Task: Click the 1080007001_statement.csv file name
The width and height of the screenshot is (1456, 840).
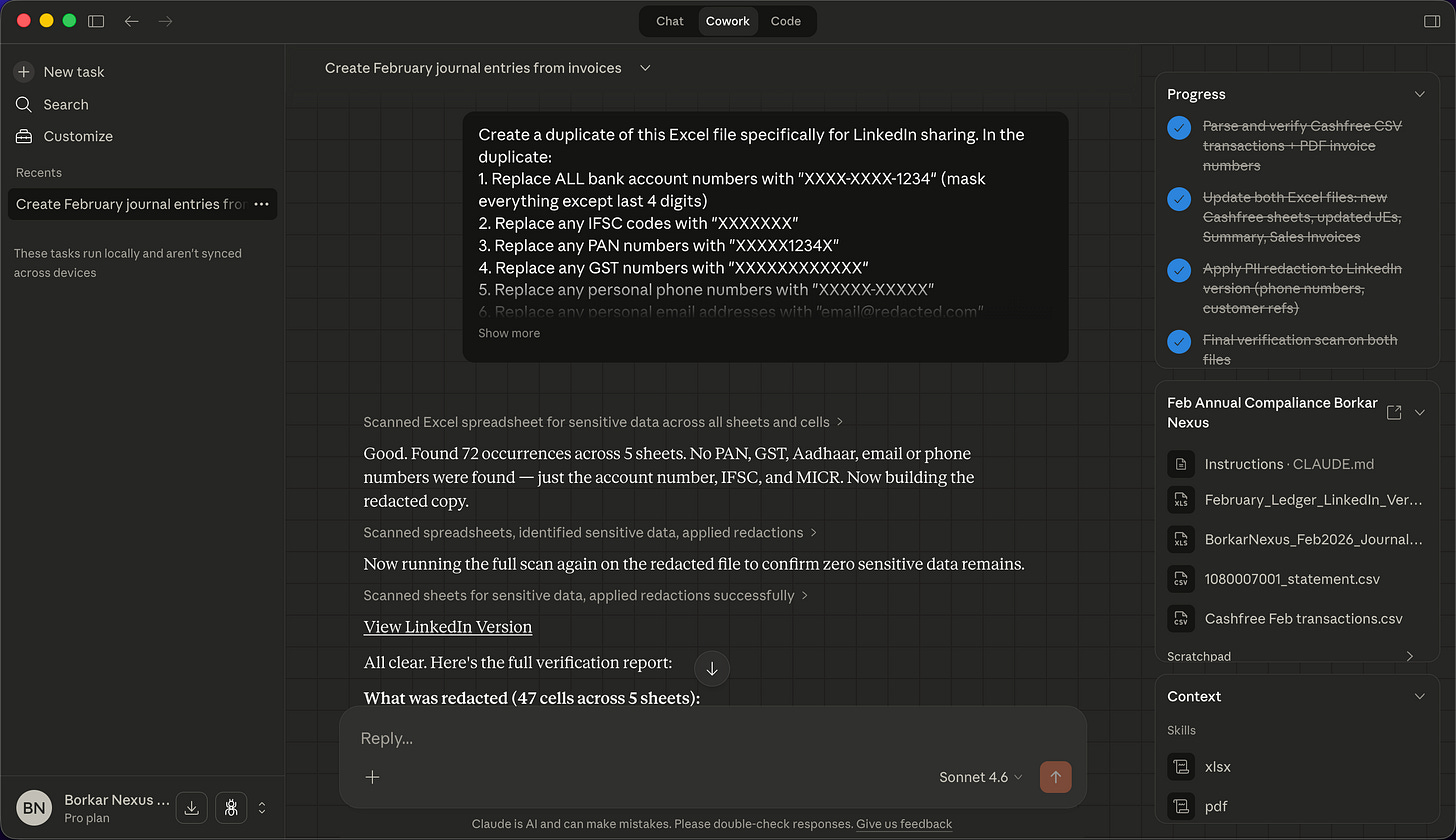Action: [x=1293, y=579]
